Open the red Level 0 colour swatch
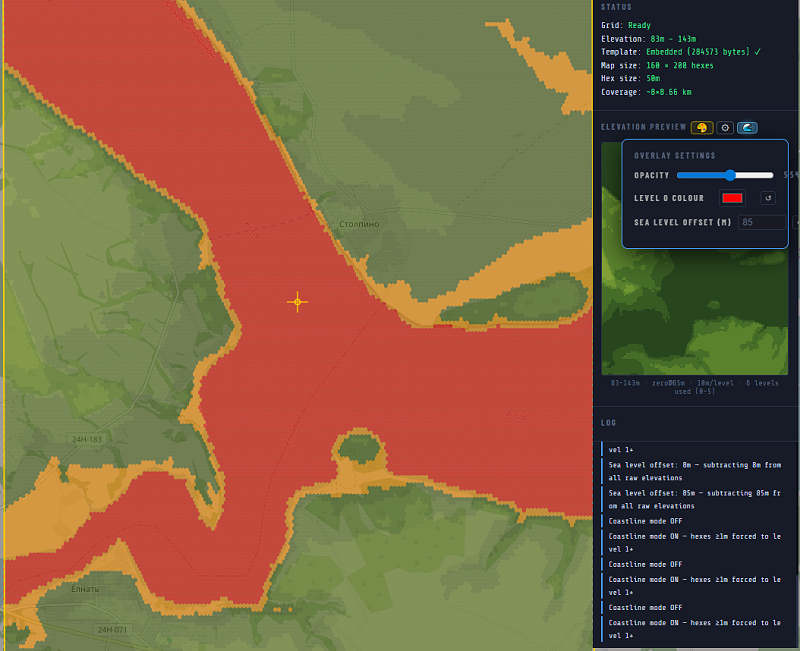The width and height of the screenshot is (800, 651). pyautogui.click(x=732, y=198)
